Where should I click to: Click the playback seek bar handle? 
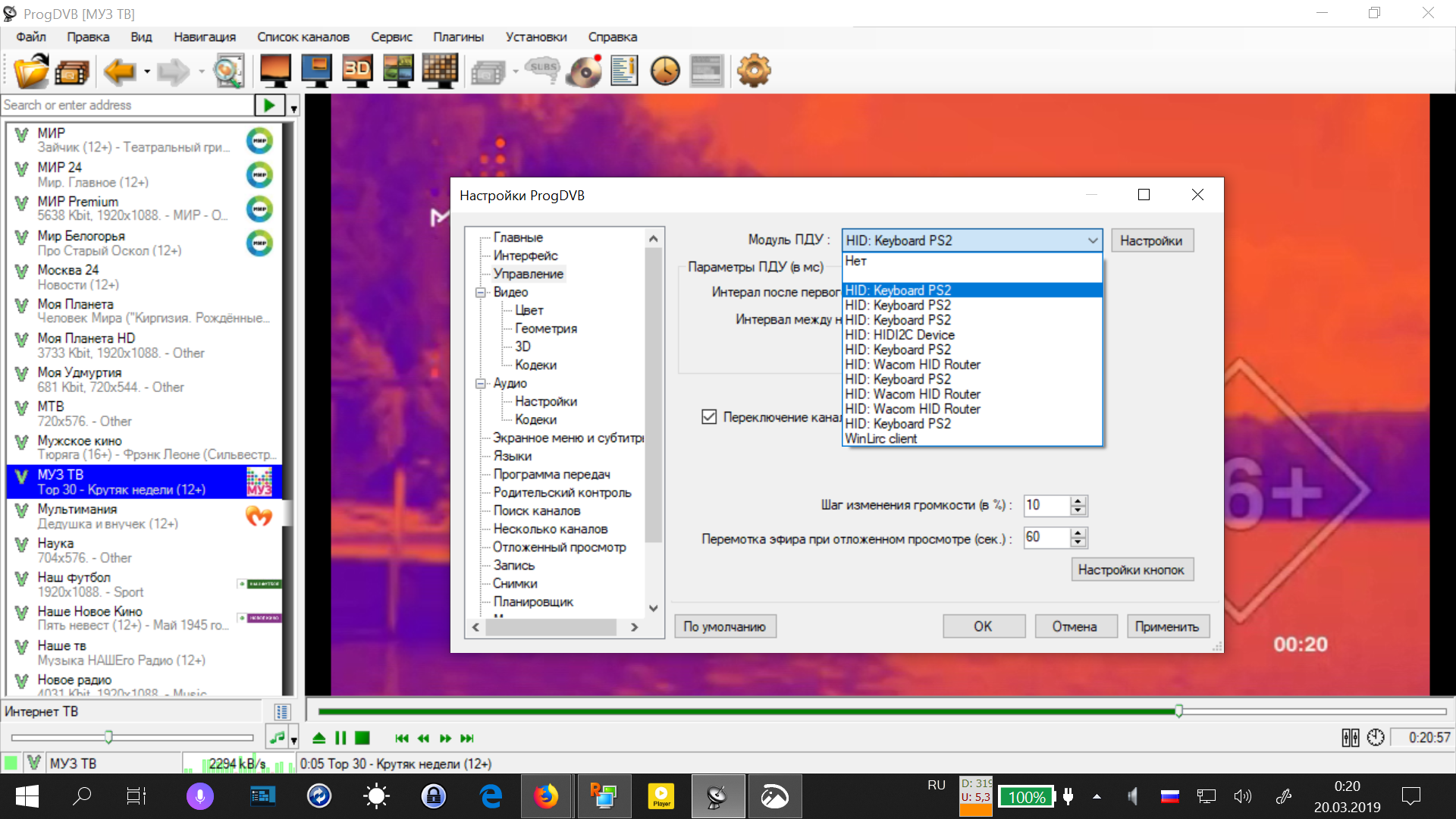(1178, 711)
